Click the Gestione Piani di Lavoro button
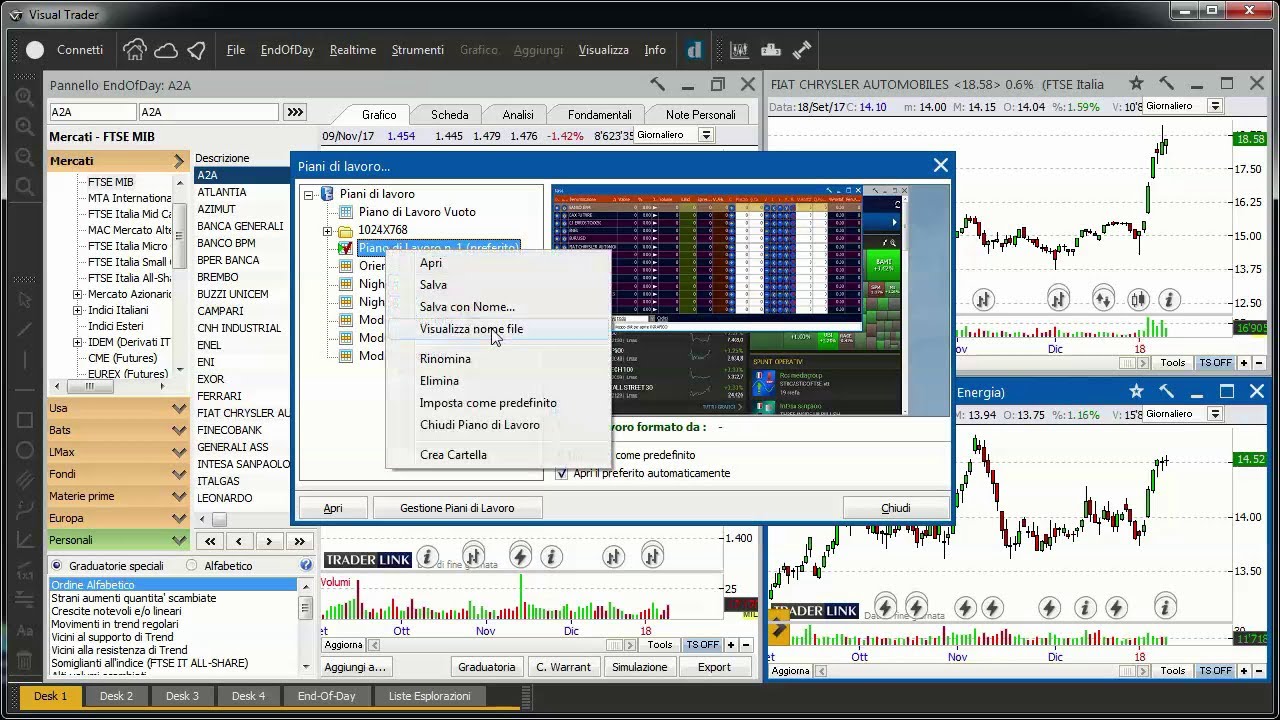 point(457,508)
